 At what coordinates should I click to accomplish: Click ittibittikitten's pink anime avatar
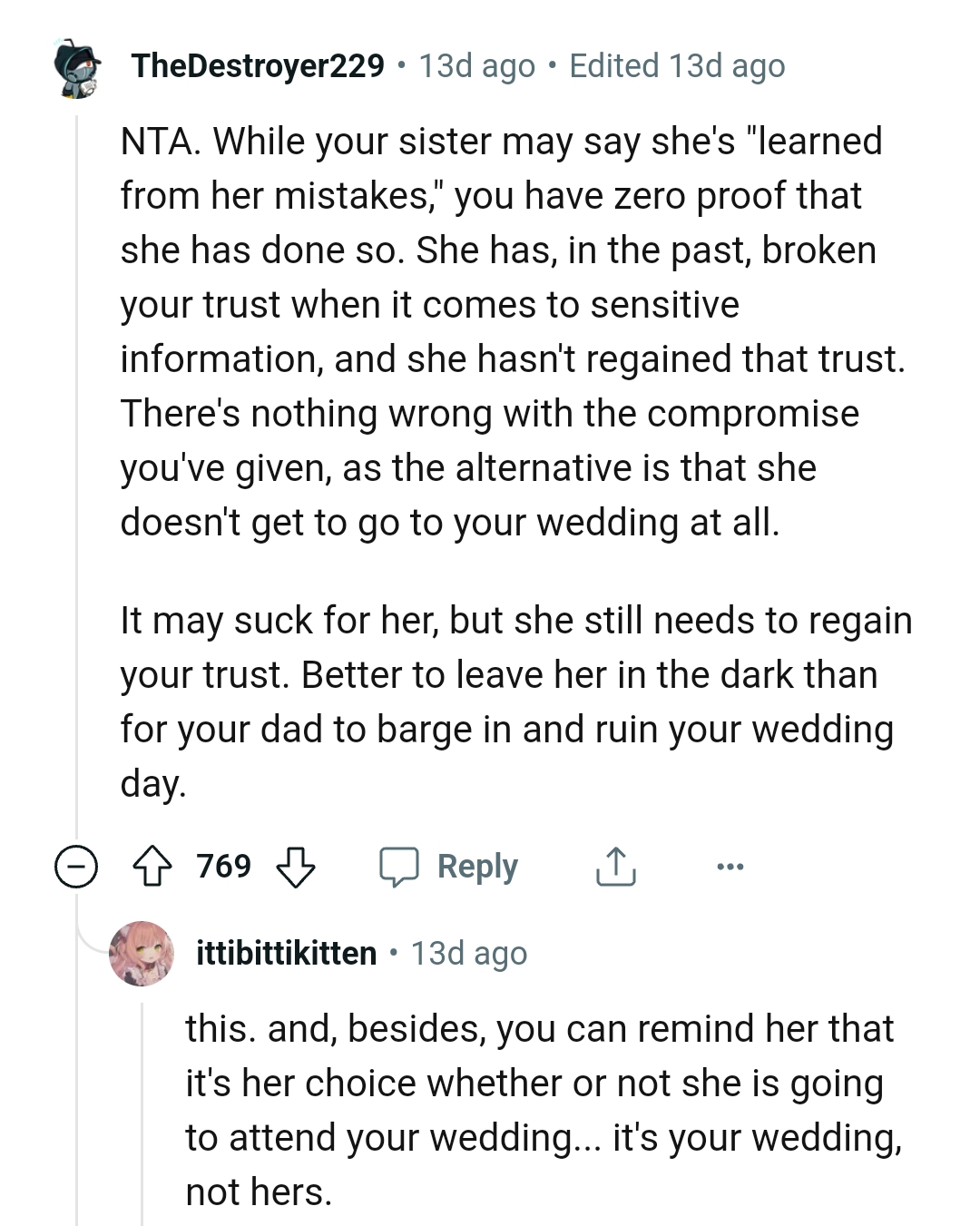pyautogui.click(x=142, y=952)
